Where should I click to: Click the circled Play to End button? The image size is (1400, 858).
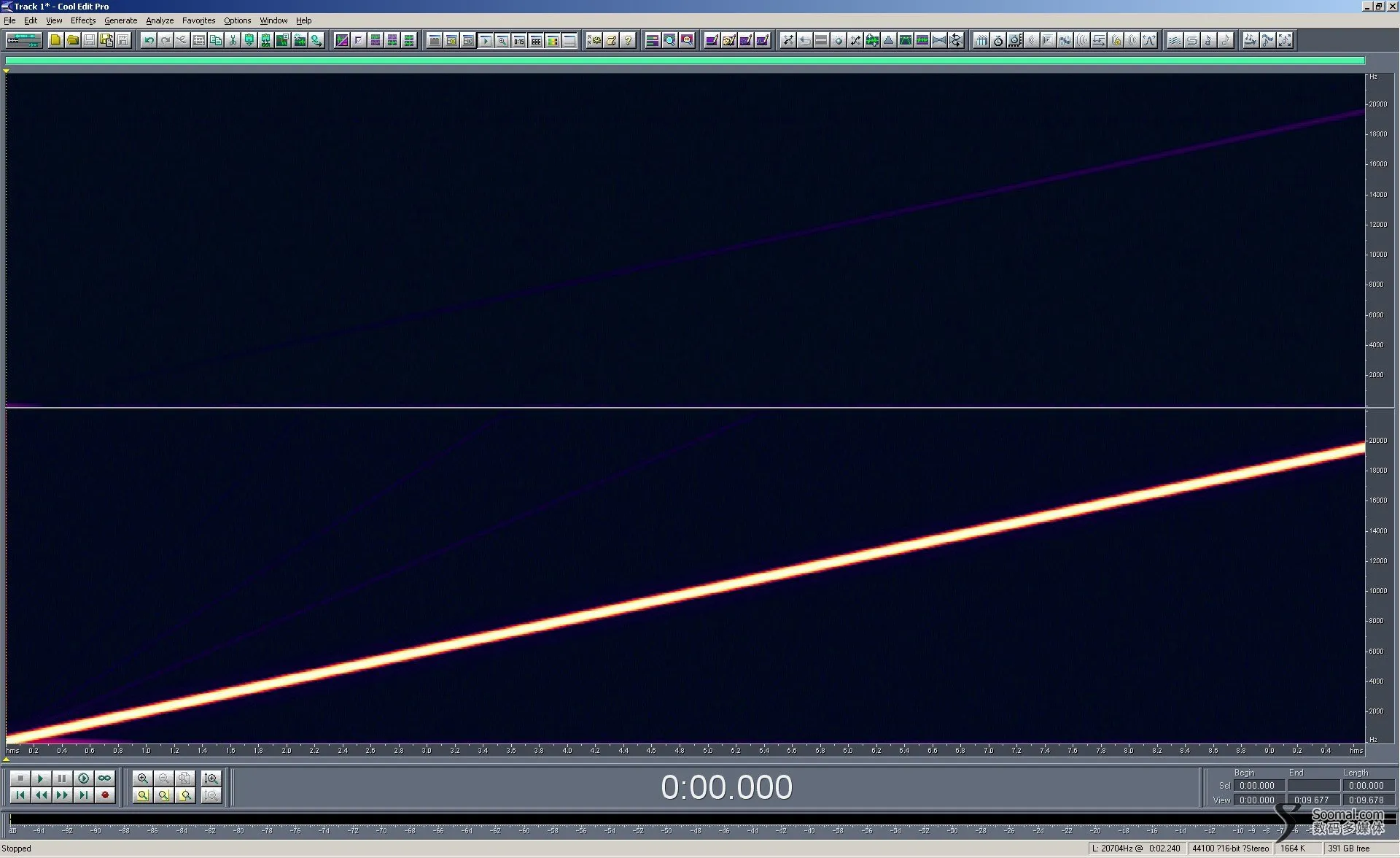[83, 778]
